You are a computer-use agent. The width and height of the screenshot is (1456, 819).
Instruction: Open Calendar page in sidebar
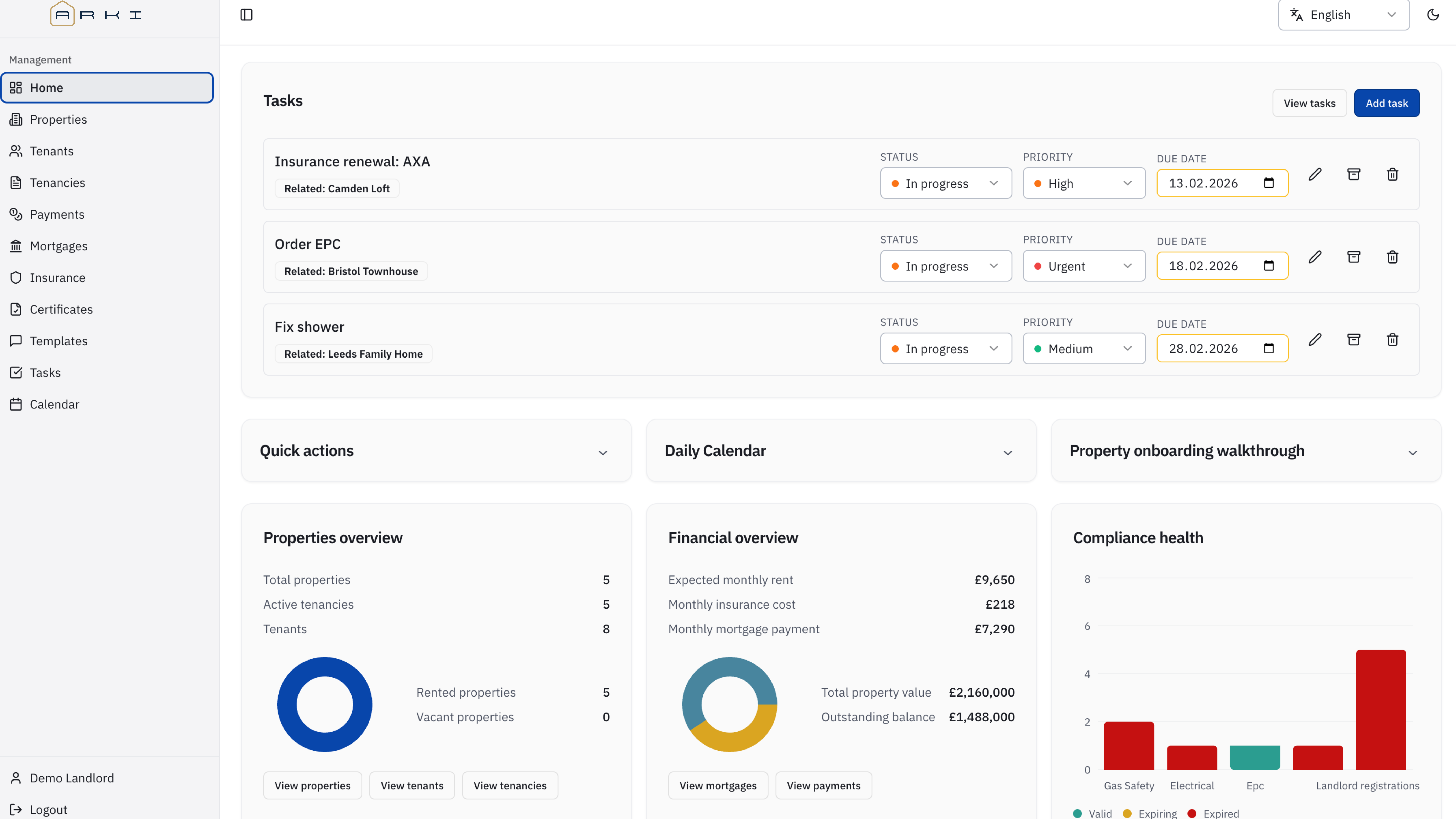(x=107, y=404)
